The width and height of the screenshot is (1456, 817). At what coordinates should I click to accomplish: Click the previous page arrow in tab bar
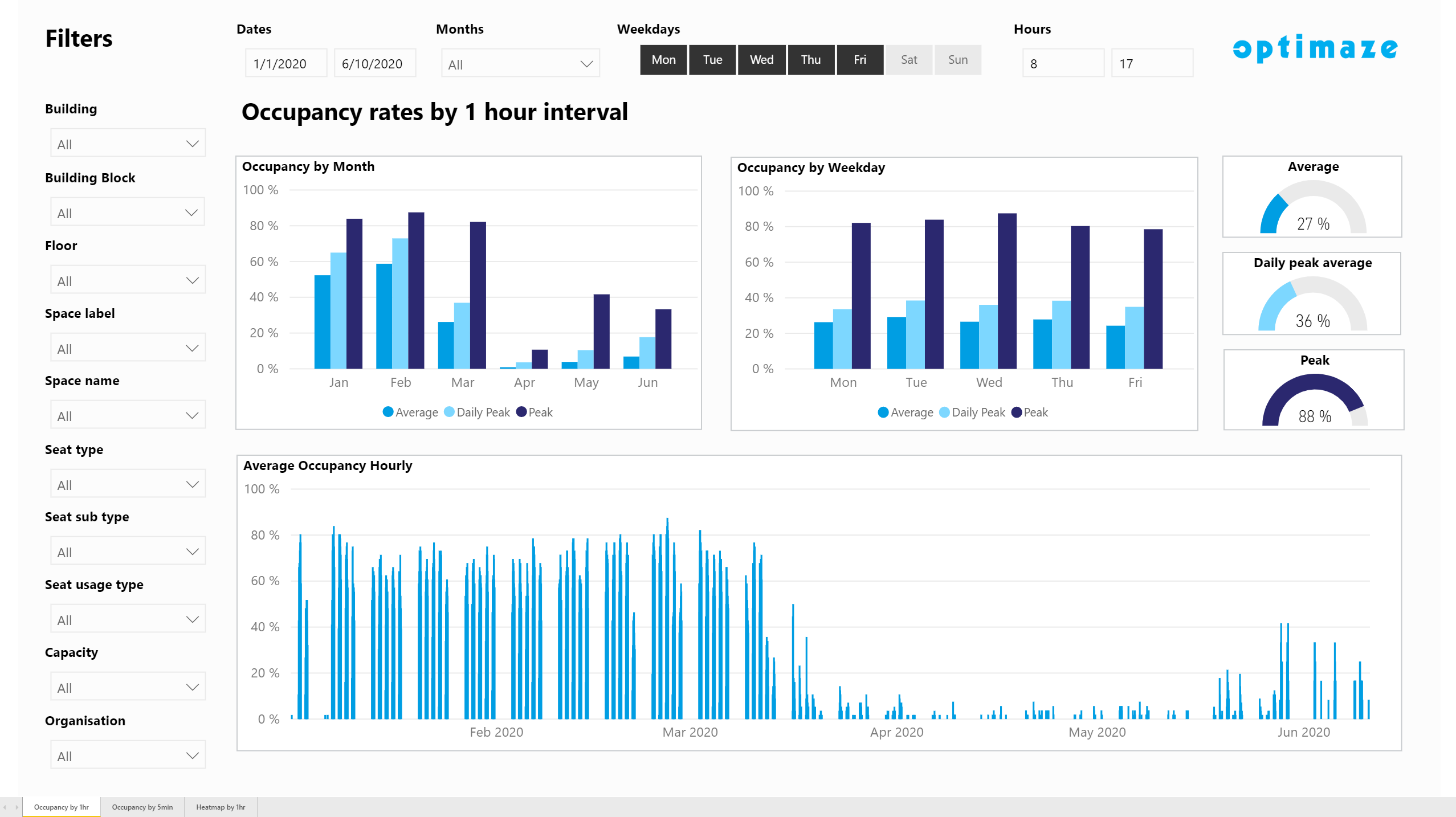point(5,807)
